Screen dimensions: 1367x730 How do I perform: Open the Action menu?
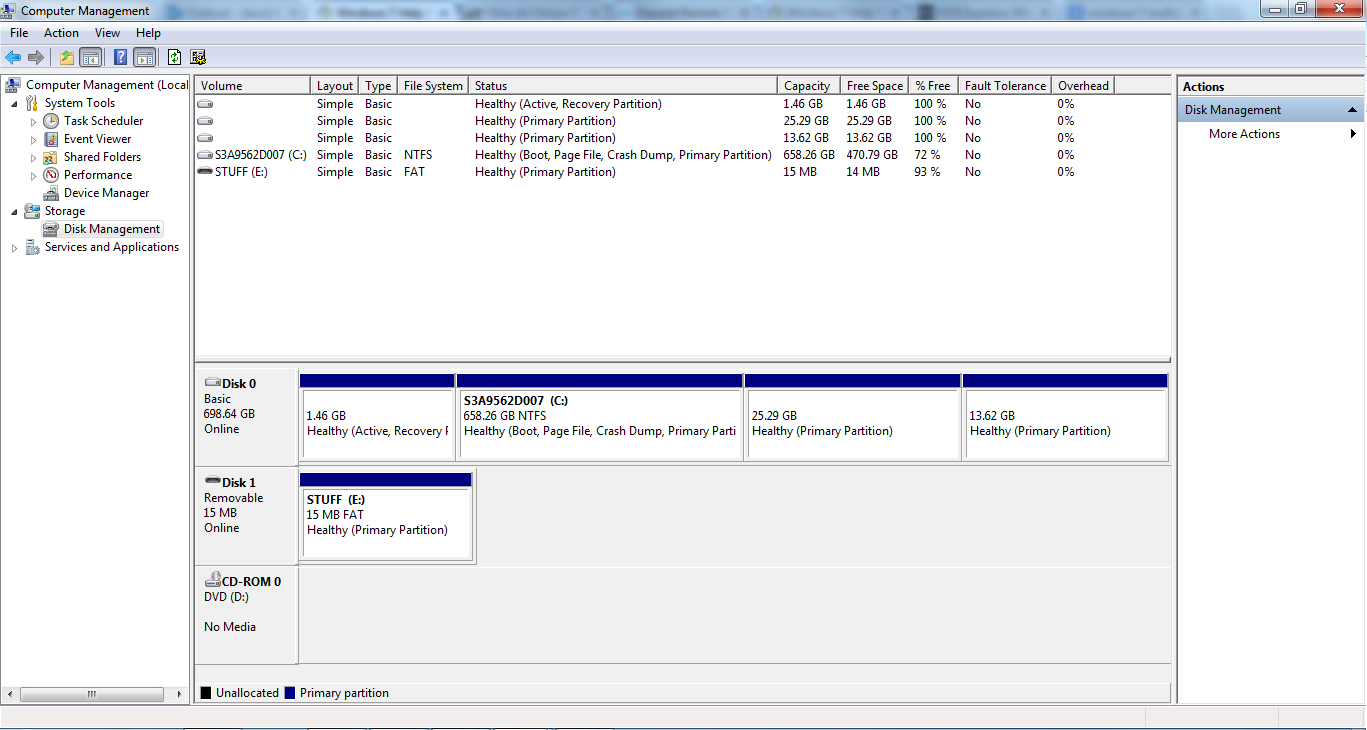[61, 33]
